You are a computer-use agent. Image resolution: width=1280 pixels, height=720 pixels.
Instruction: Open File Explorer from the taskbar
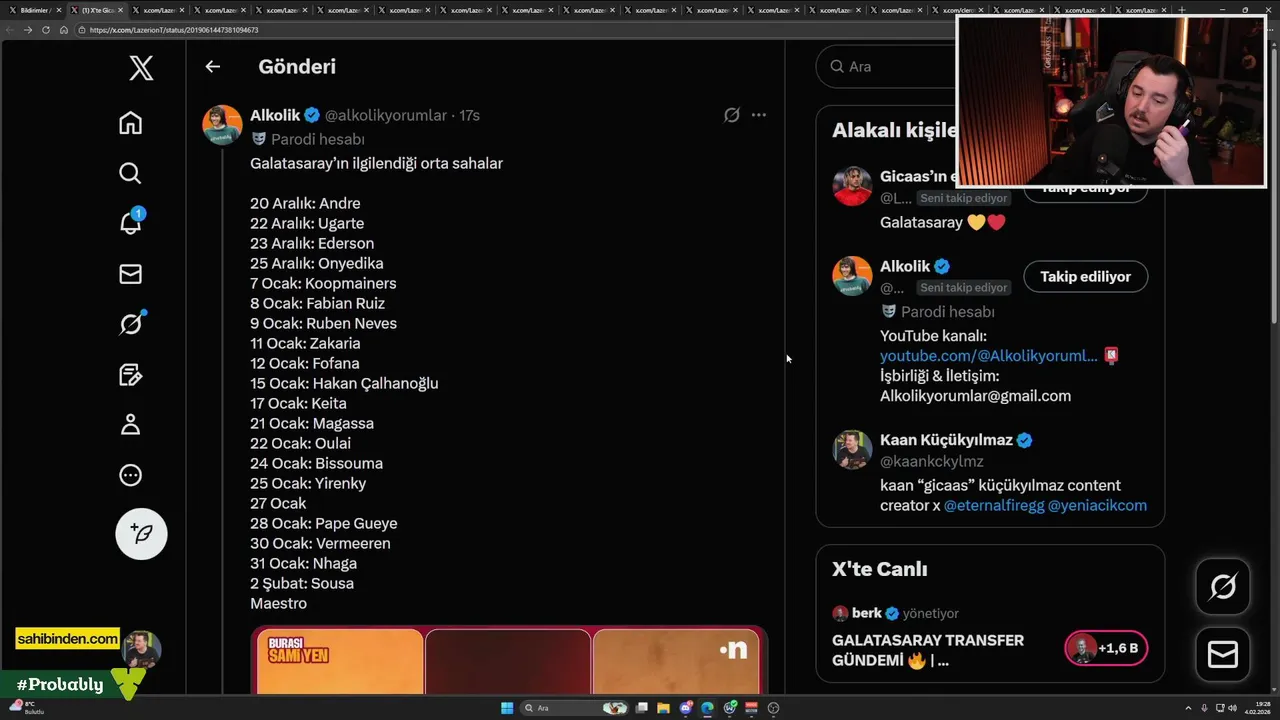click(x=663, y=708)
